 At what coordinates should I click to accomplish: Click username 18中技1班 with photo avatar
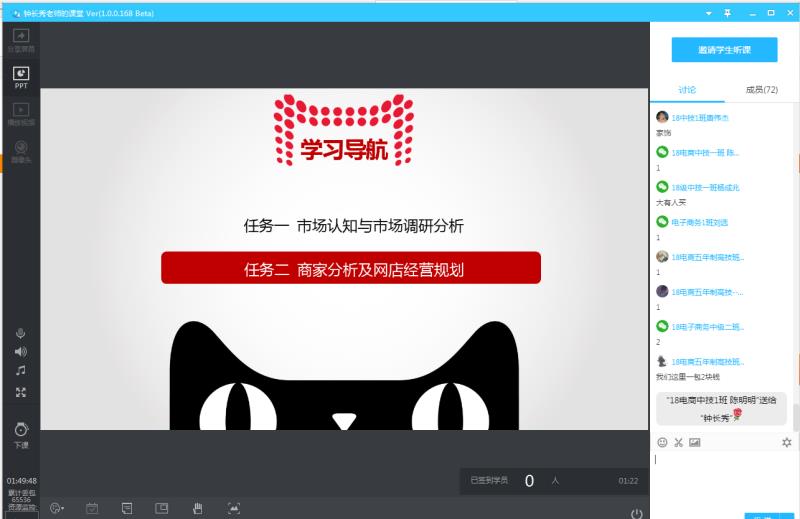tap(699, 118)
